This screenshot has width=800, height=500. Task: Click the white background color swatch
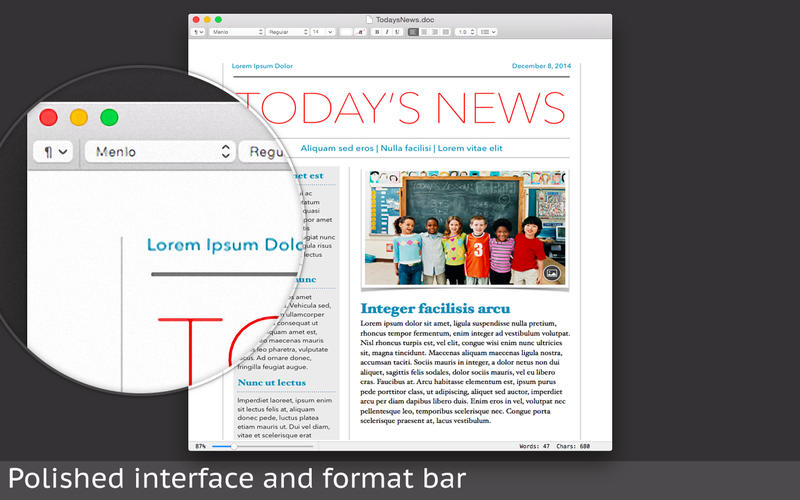[x=346, y=32]
